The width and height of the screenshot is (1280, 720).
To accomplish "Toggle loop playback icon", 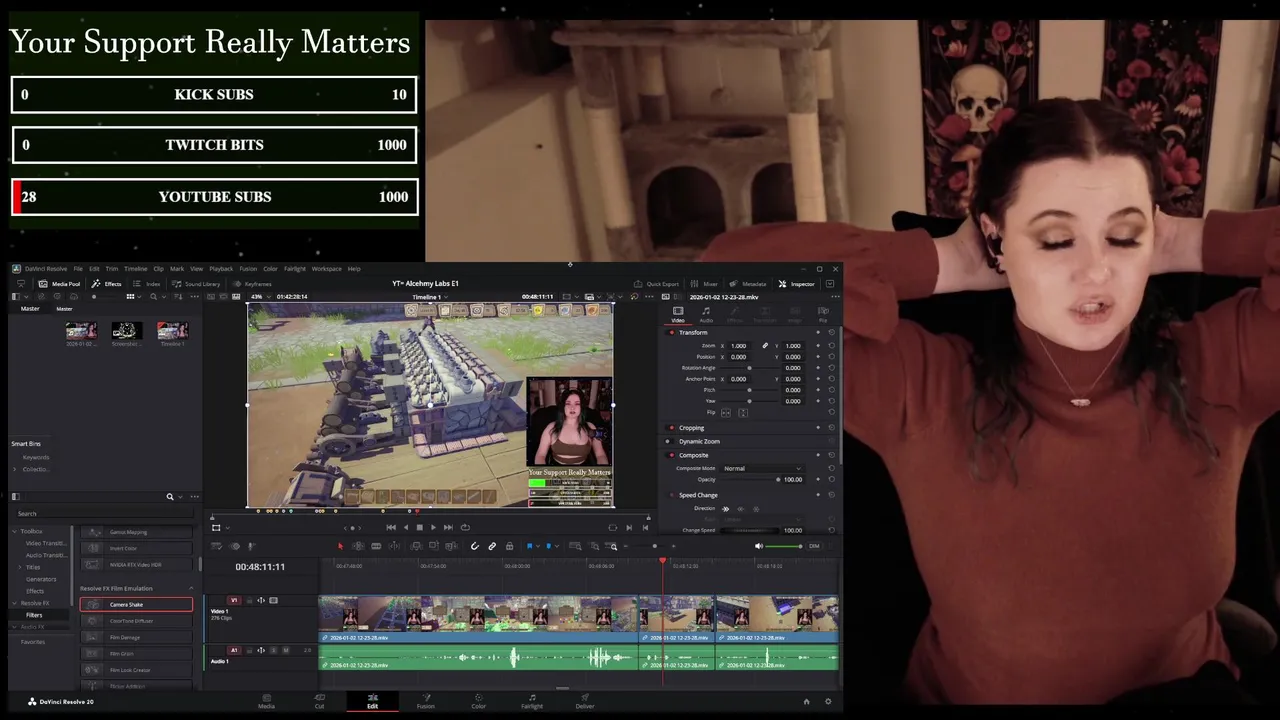I will 465,527.
